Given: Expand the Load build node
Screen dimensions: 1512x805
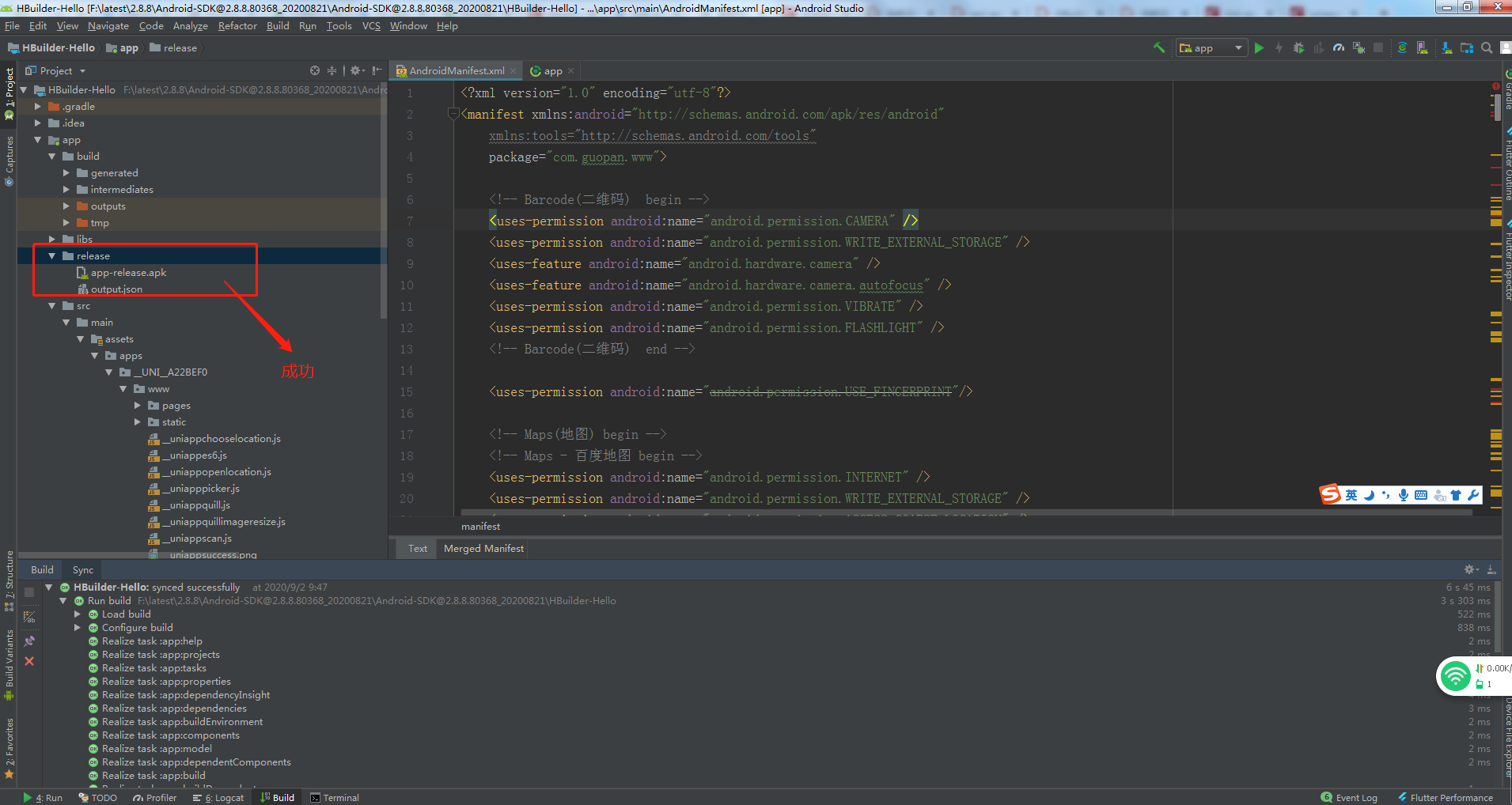Looking at the screenshot, I should point(78,614).
